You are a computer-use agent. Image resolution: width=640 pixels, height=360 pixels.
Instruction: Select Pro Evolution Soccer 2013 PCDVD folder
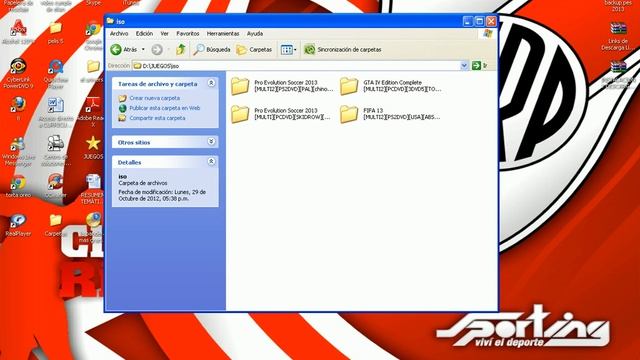(281, 114)
